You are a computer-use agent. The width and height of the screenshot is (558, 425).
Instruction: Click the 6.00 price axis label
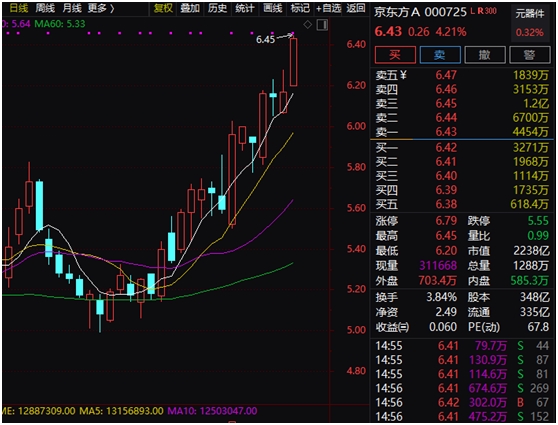pyautogui.click(x=356, y=126)
